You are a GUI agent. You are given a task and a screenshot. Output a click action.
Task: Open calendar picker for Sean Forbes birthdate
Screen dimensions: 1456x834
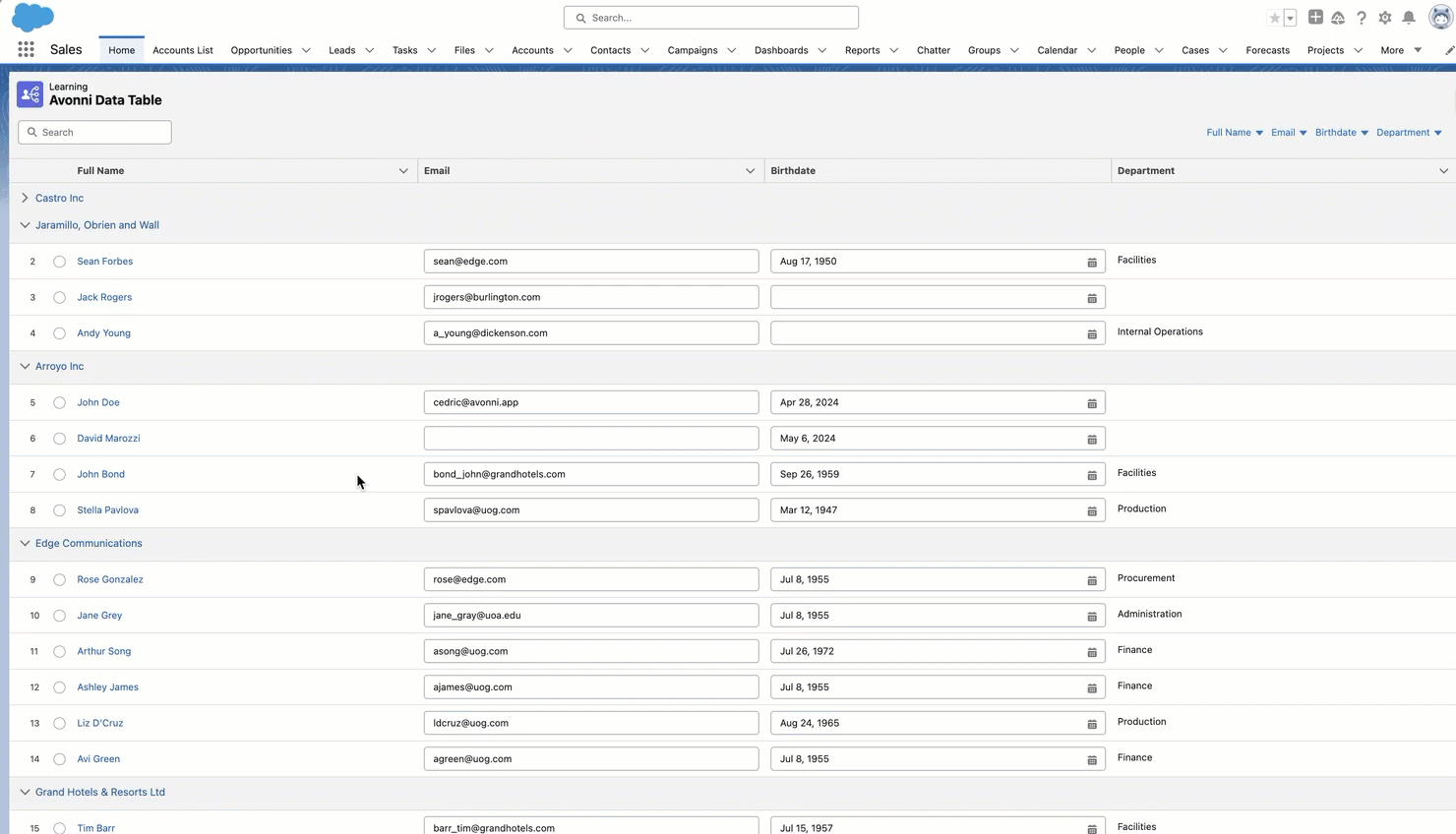[x=1092, y=263]
